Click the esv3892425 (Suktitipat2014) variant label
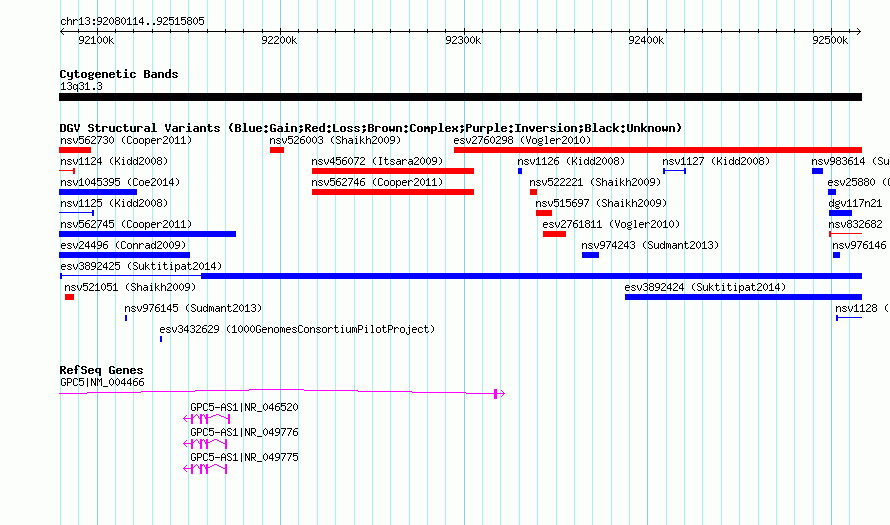This screenshot has height=525, width=890. [141, 266]
